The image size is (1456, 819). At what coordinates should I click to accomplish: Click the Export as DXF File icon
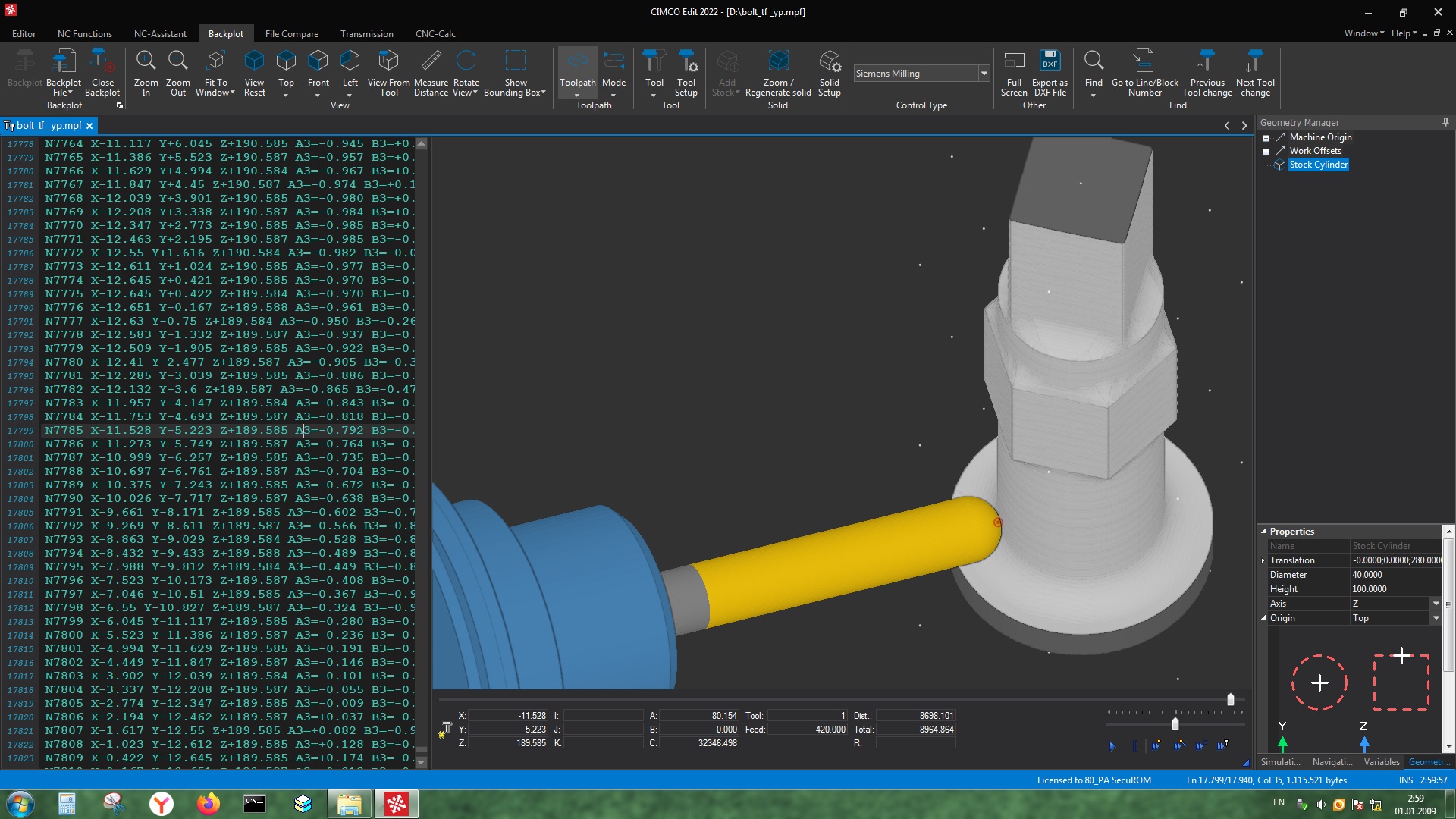[1050, 61]
